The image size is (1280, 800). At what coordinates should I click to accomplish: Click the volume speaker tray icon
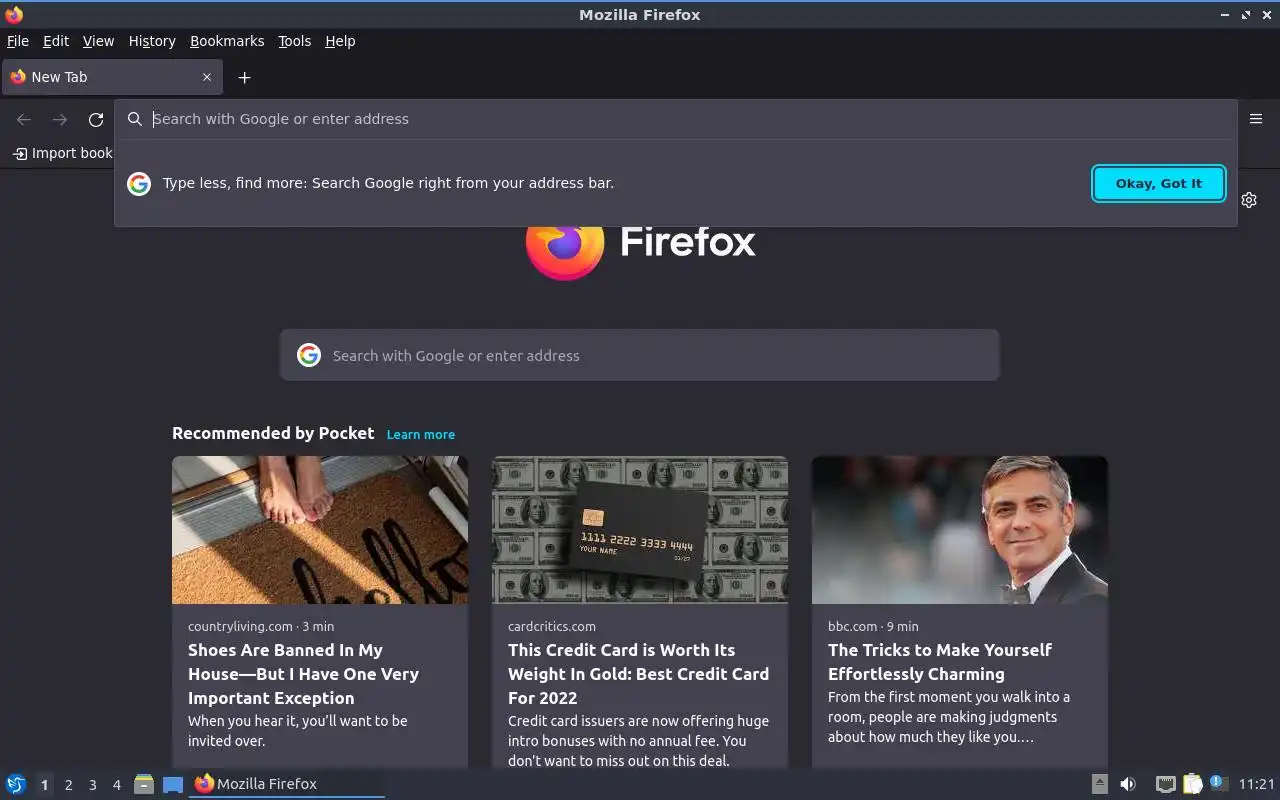point(1128,784)
